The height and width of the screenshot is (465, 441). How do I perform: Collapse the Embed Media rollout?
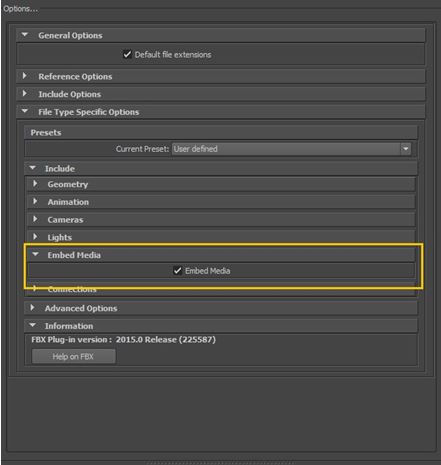(35, 255)
